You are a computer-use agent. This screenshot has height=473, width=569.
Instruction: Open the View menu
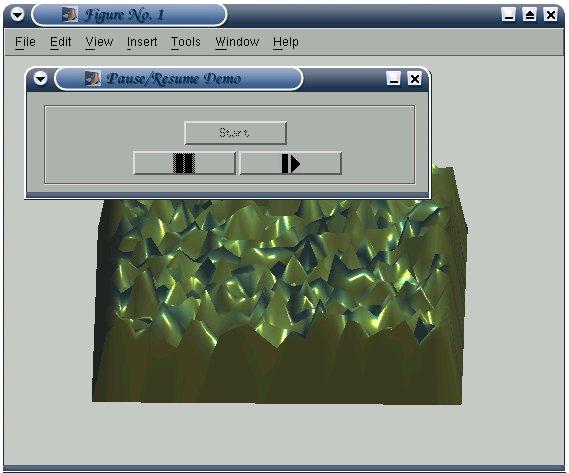(99, 42)
